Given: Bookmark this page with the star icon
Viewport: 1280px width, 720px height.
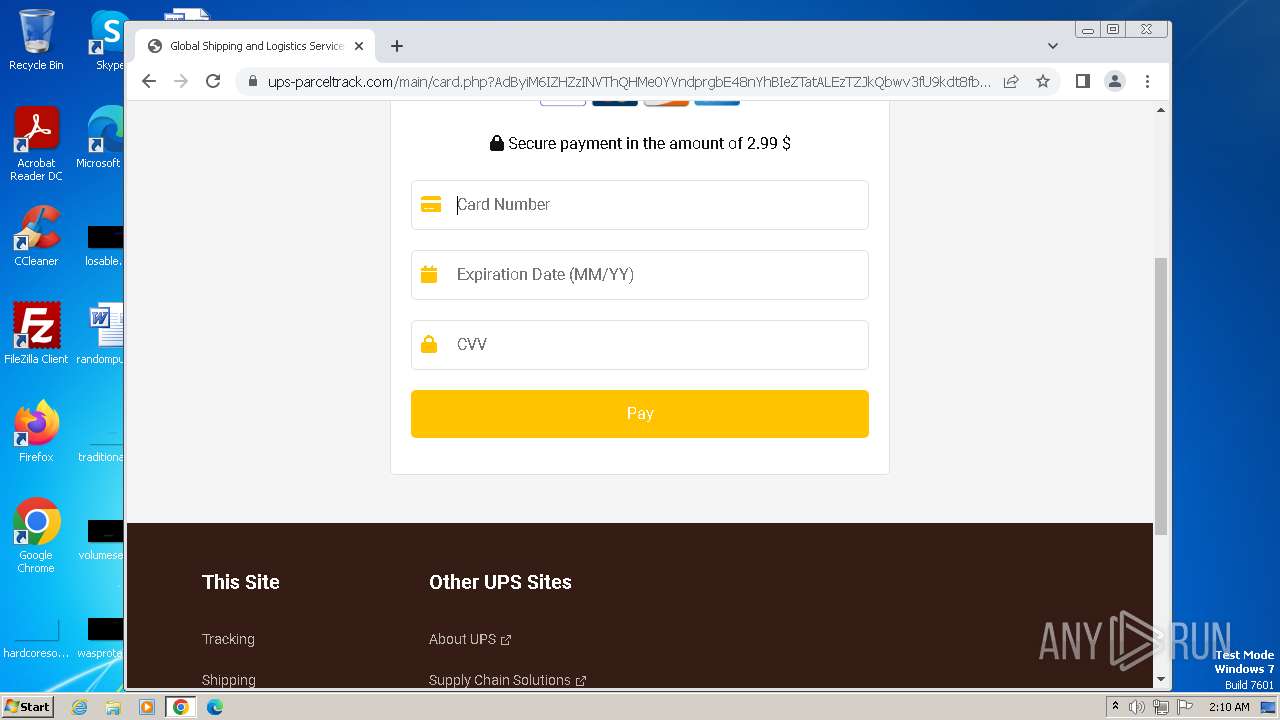Looking at the screenshot, I should [x=1043, y=81].
